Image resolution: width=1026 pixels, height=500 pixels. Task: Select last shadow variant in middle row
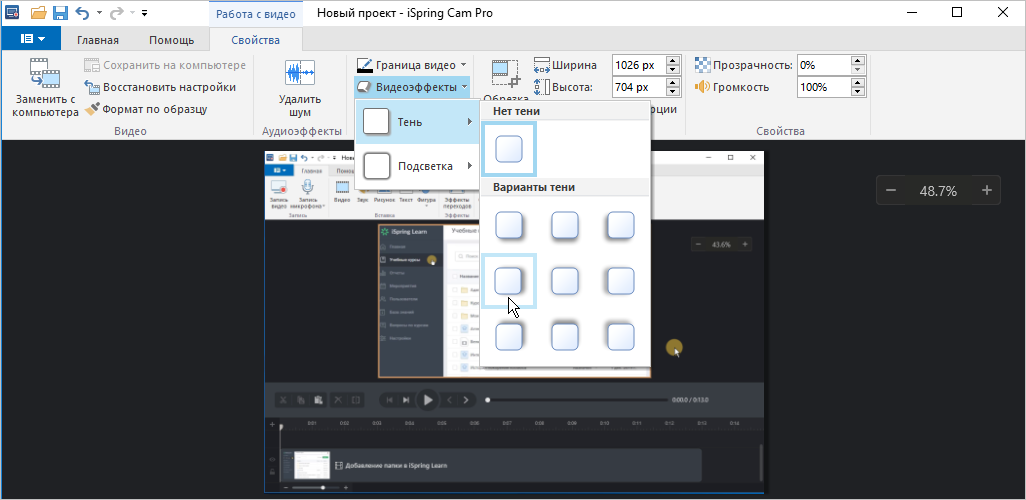tap(621, 281)
